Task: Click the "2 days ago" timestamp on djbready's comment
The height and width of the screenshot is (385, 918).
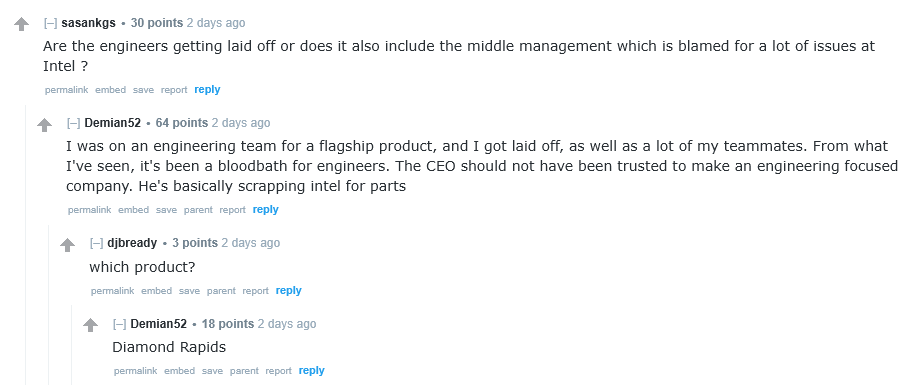Action: tap(251, 243)
